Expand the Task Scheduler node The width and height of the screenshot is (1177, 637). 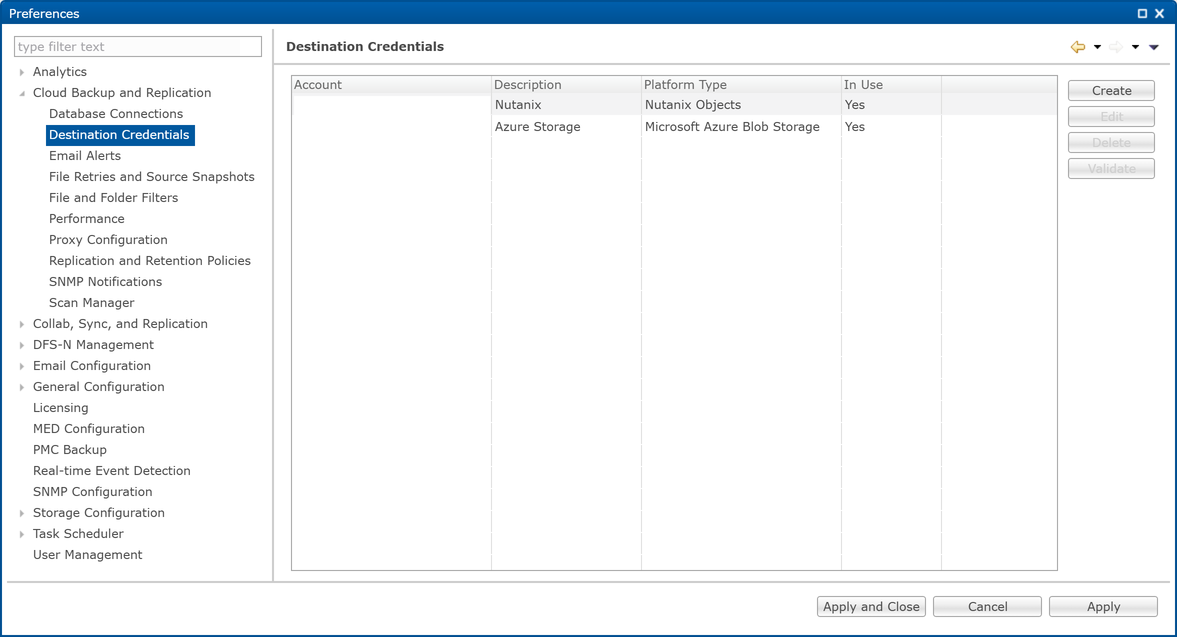pos(22,534)
